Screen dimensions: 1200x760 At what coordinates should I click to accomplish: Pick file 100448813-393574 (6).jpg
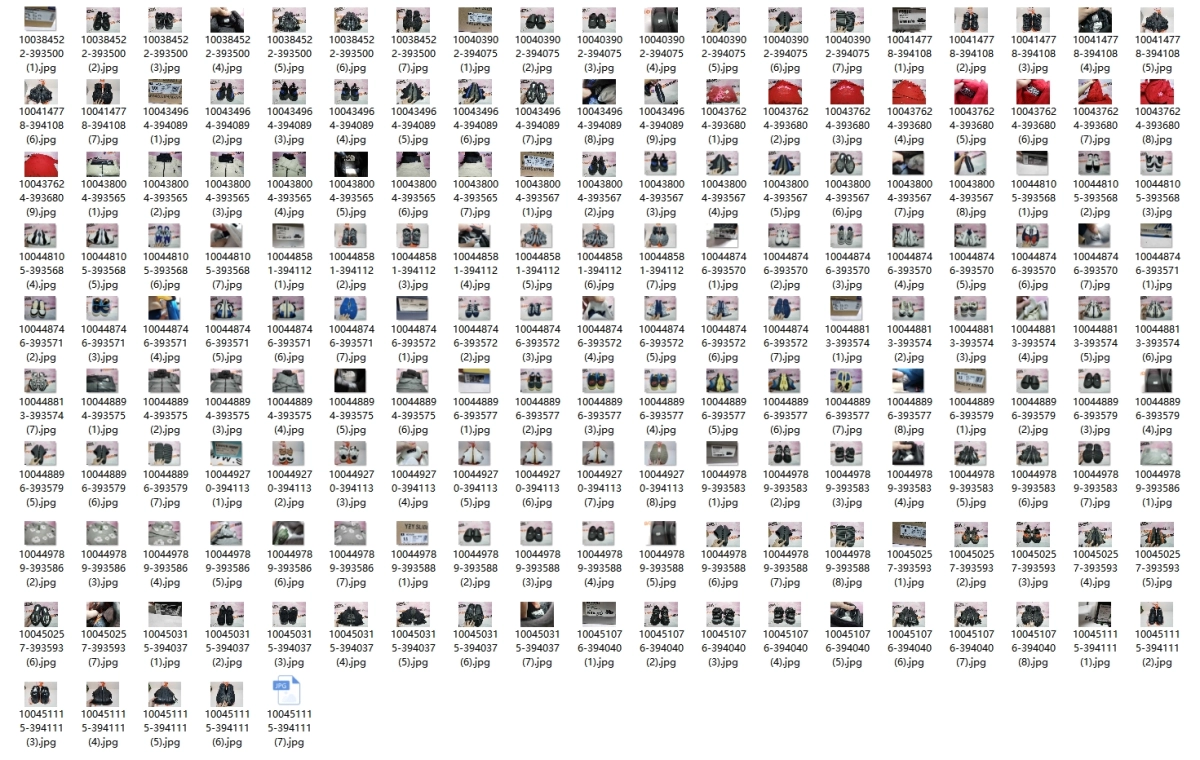tap(1158, 308)
